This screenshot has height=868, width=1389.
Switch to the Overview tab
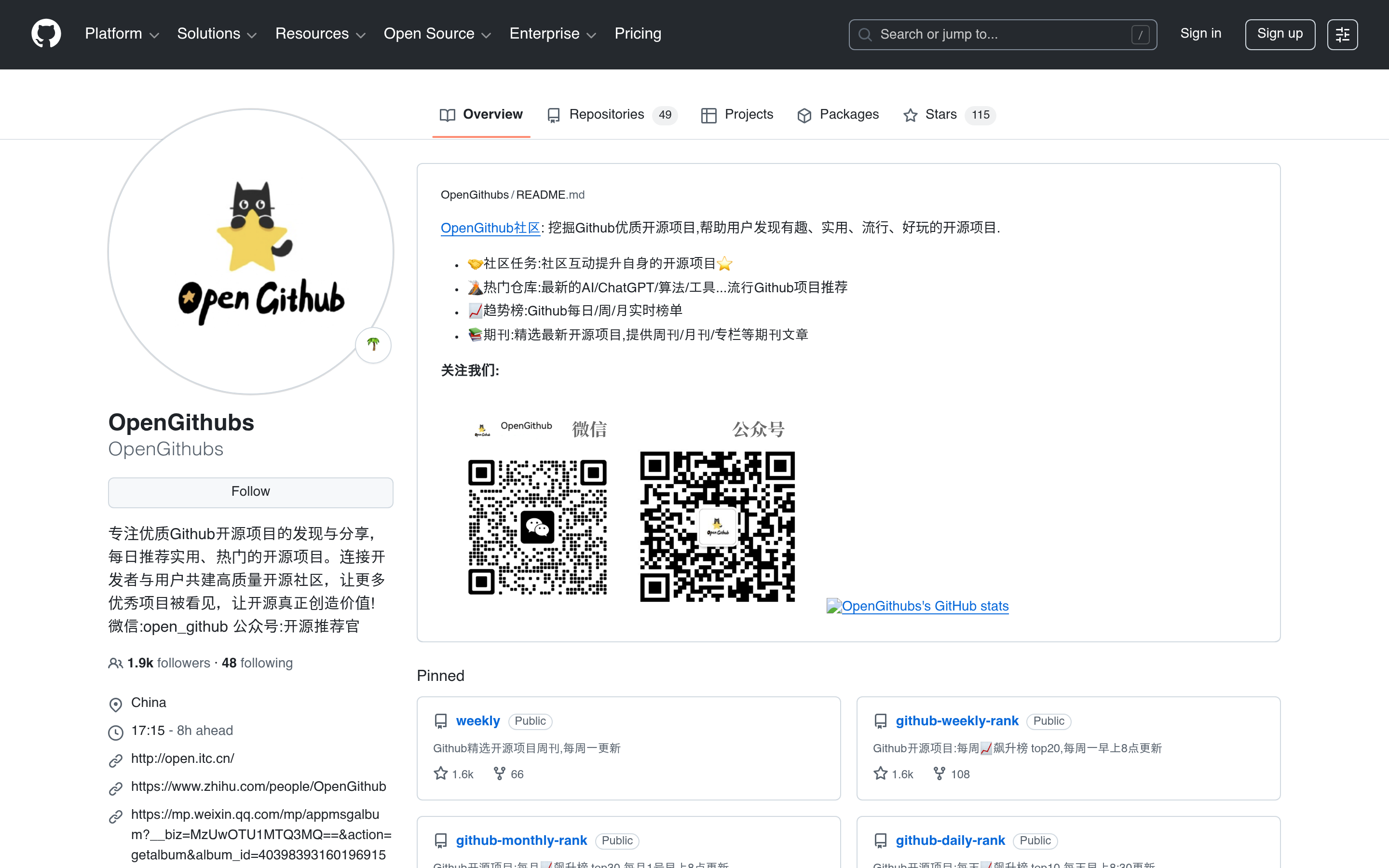point(481,115)
